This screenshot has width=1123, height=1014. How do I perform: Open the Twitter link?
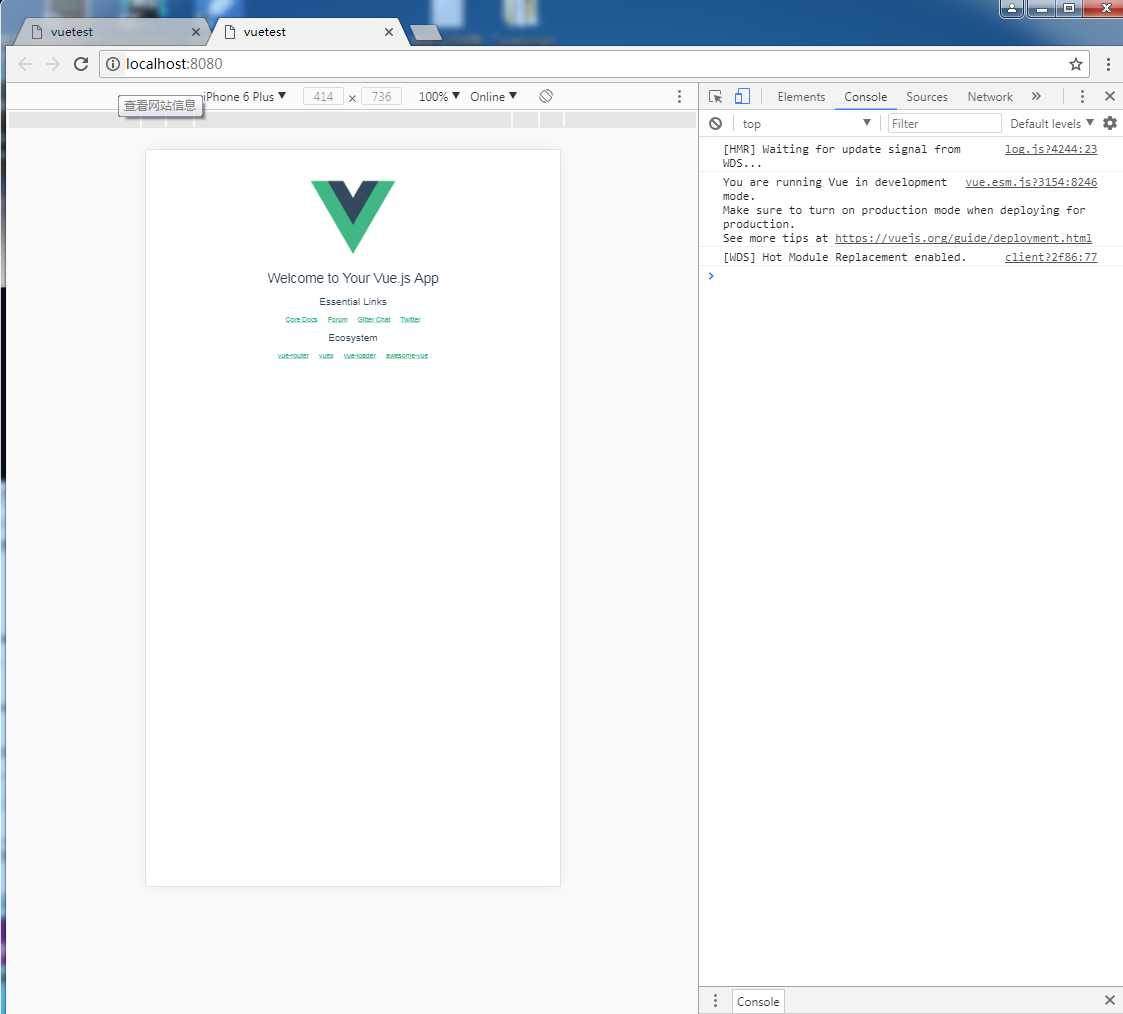point(410,319)
